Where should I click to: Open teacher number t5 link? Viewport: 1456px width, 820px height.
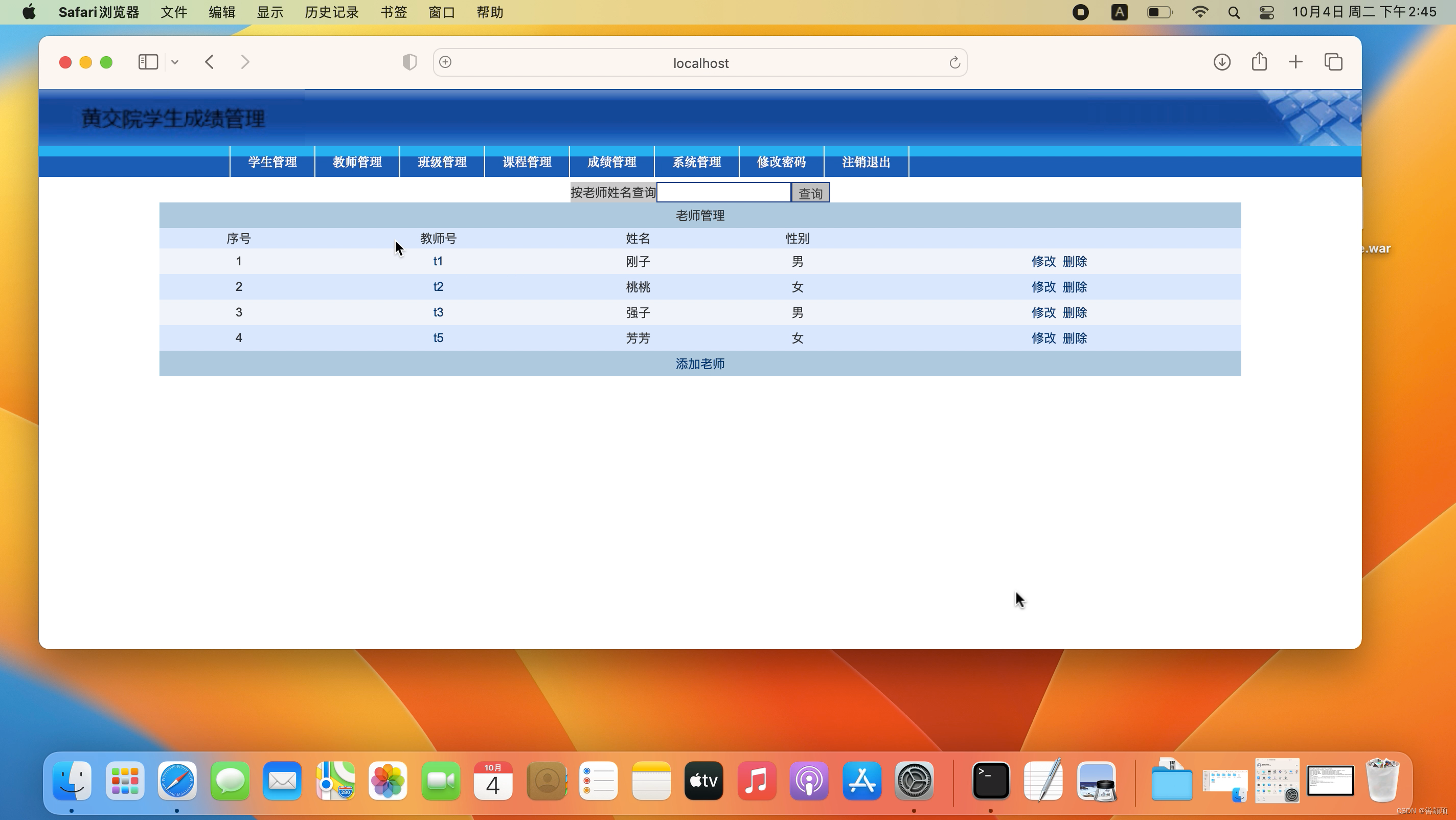[x=438, y=338]
